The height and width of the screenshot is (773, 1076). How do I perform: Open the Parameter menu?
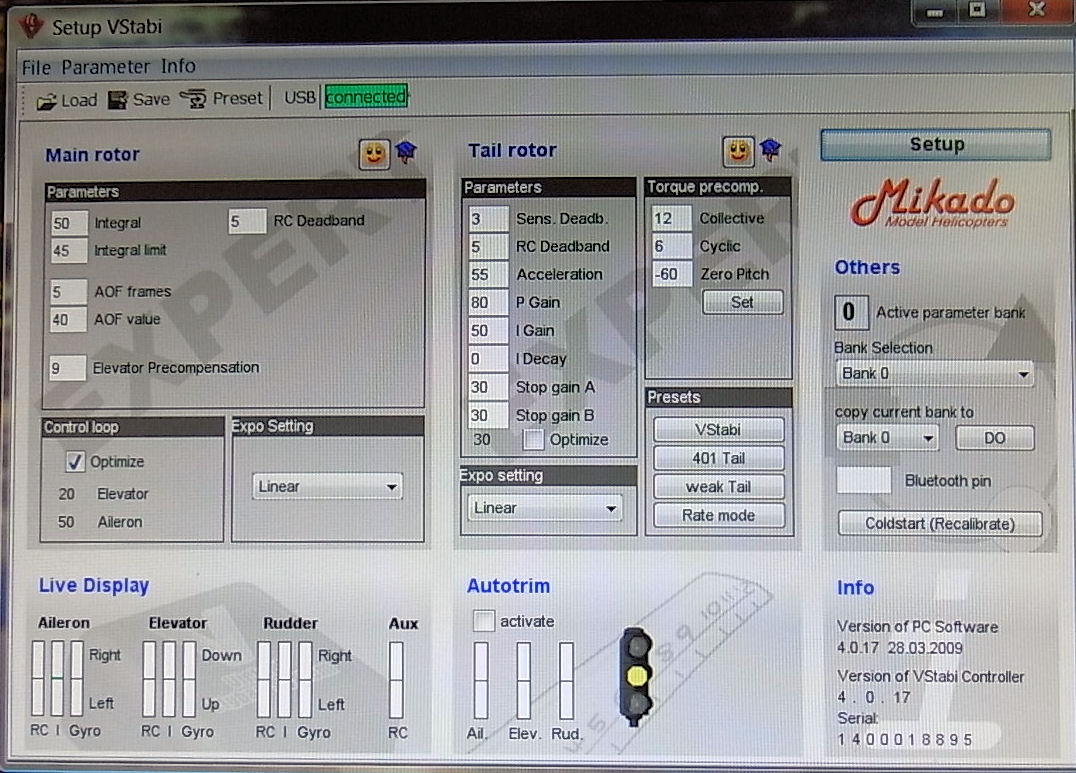coord(106,67)
